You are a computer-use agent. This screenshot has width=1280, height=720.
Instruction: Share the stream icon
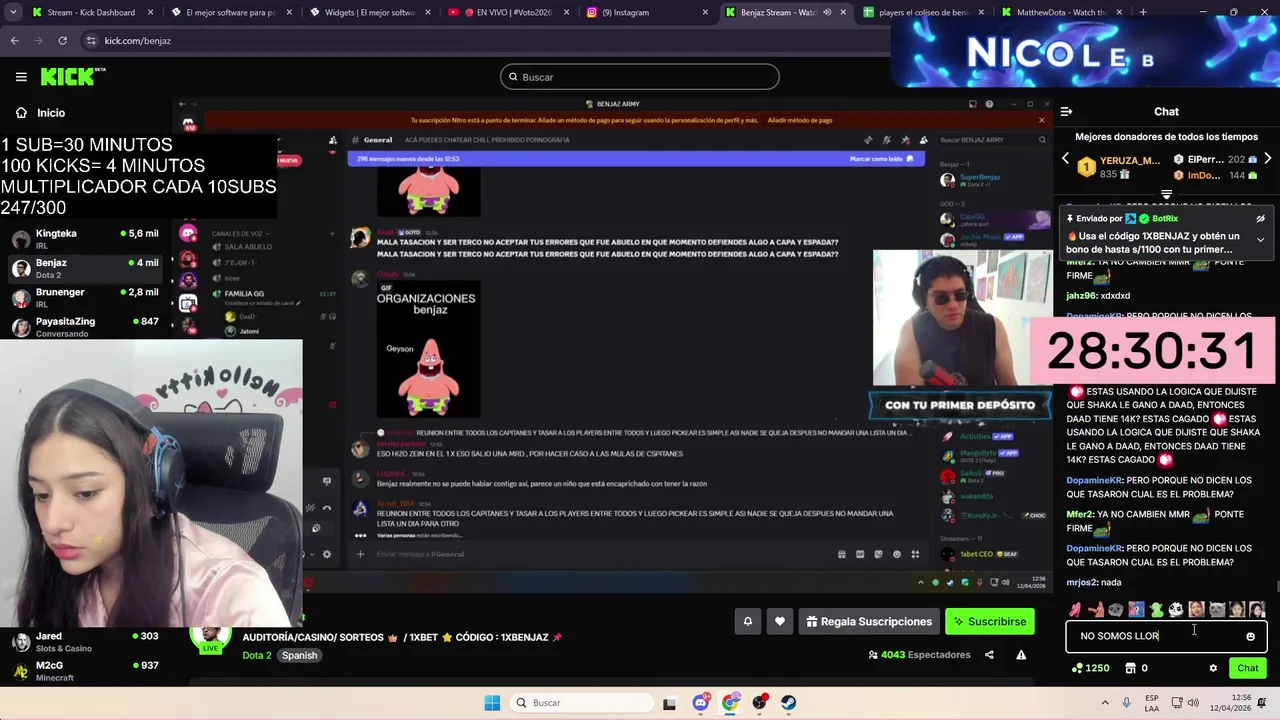tap(989, 655)
